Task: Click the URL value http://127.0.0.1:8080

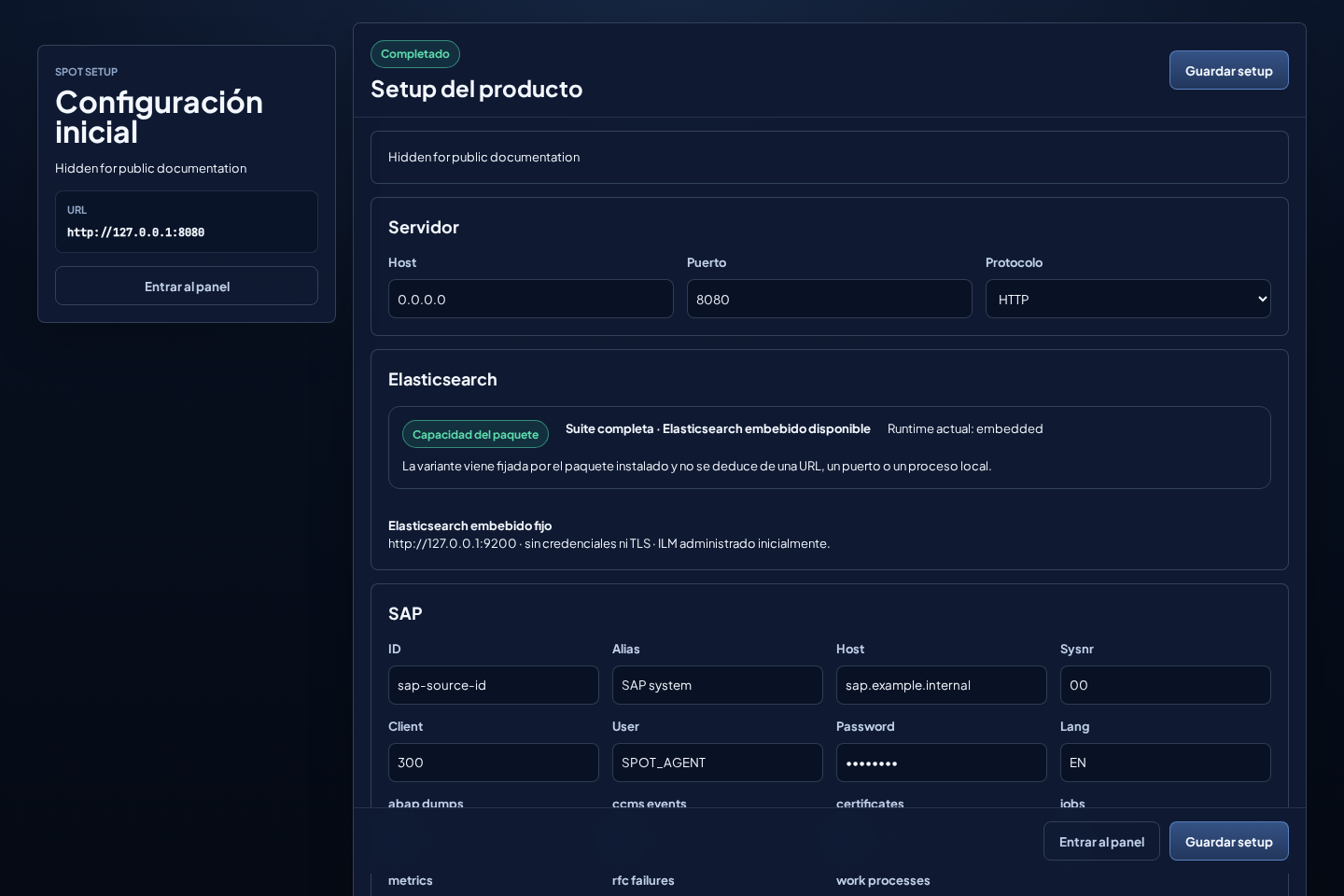Action: 135,232
